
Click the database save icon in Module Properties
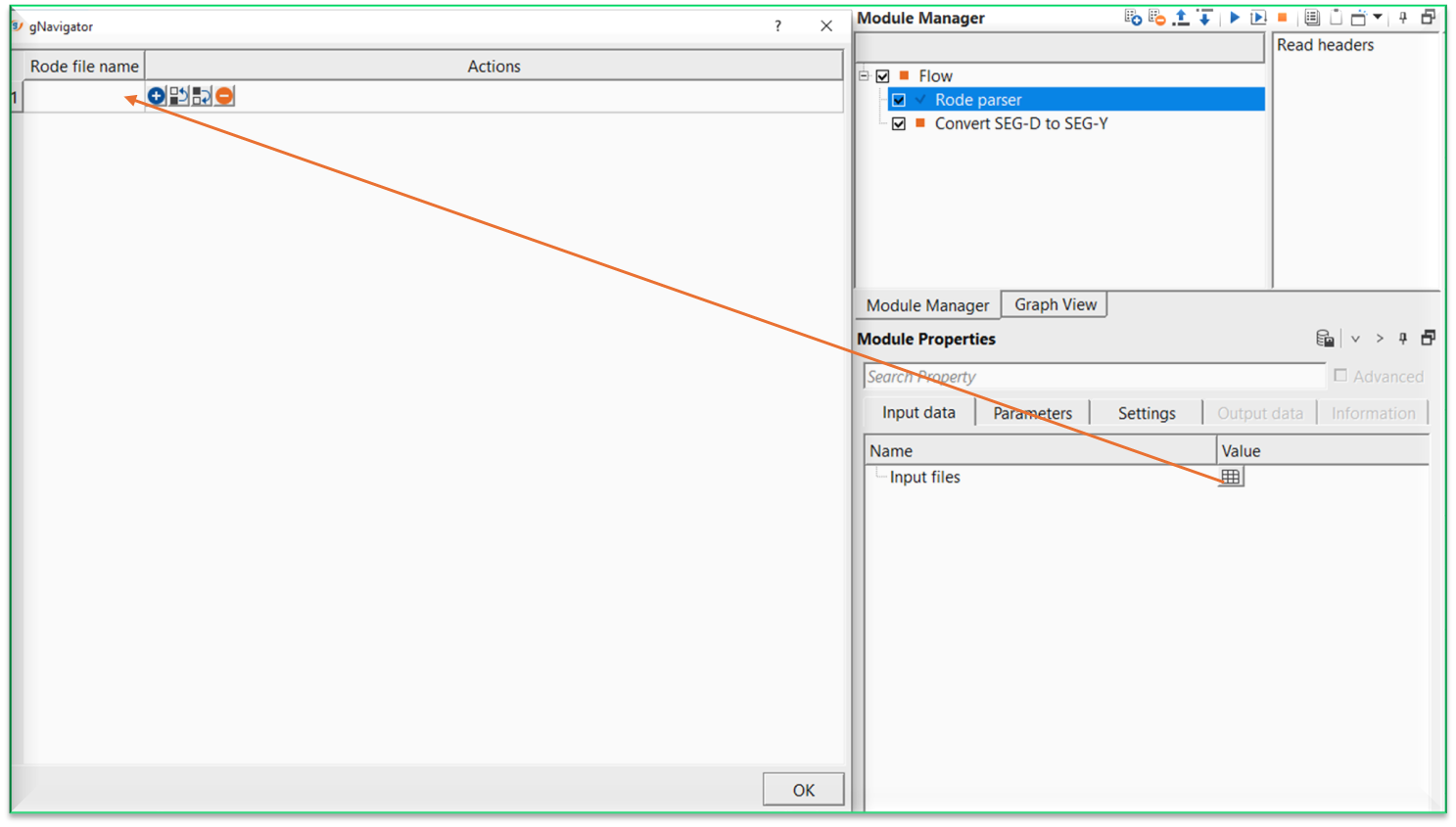1325,338
